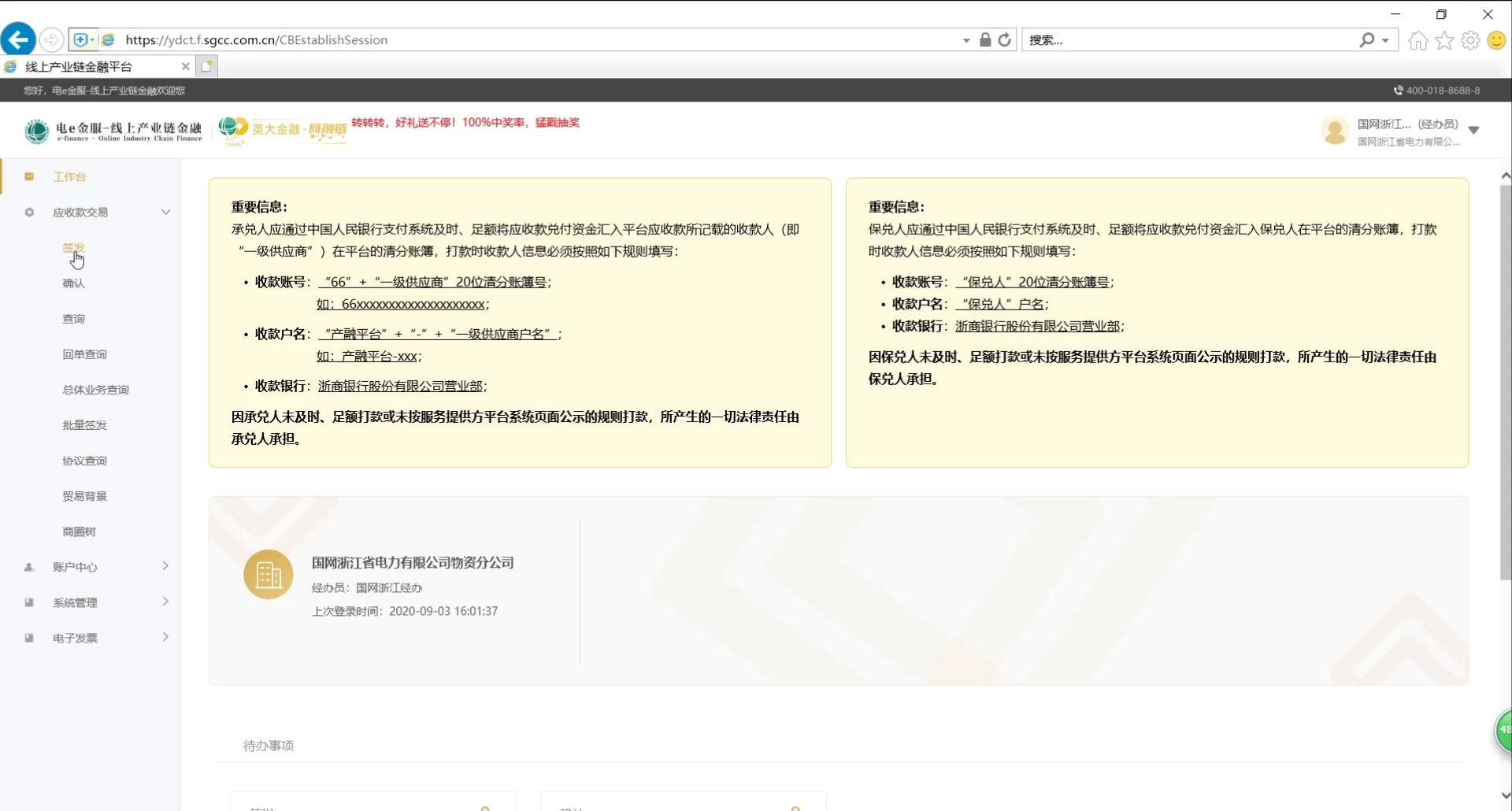Select 回单查询 in the sidebar
The image size is (1512, 811).
coord(84,354)
